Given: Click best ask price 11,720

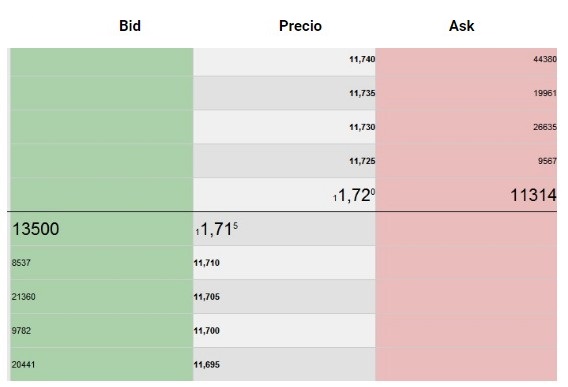Looking at the screenshot, I should pos(354,195).
